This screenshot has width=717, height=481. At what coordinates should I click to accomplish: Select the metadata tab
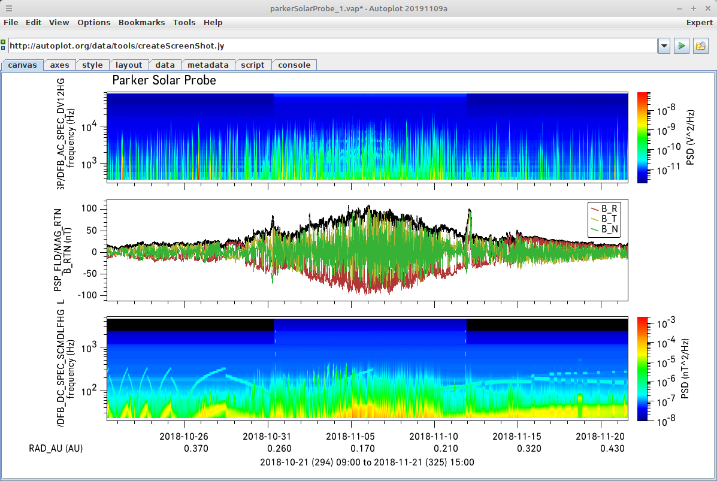click(208, 65)
